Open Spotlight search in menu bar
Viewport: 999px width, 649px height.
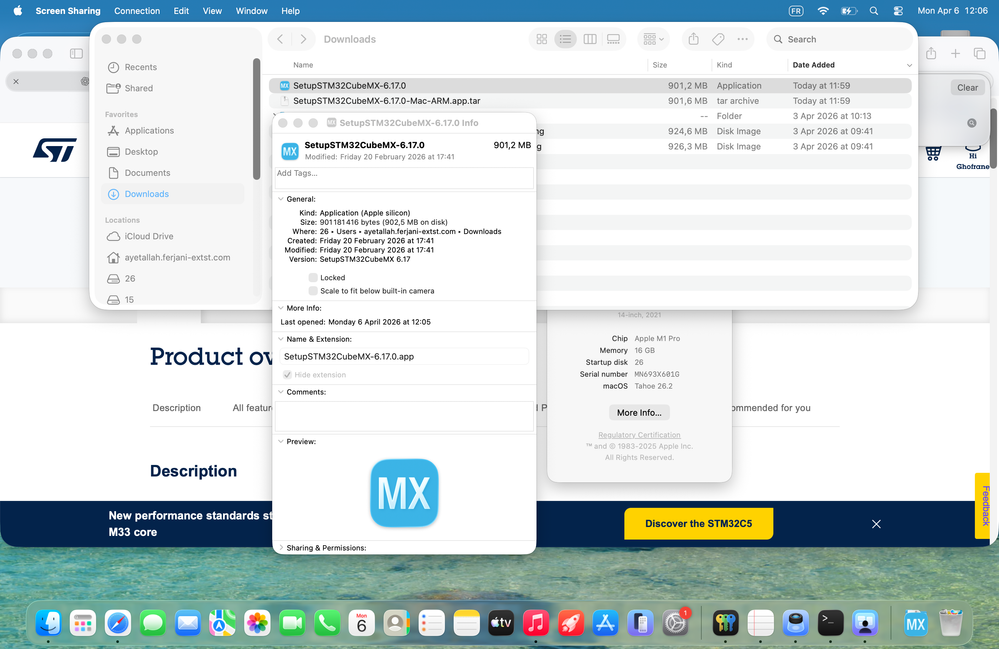click(874, 11)
